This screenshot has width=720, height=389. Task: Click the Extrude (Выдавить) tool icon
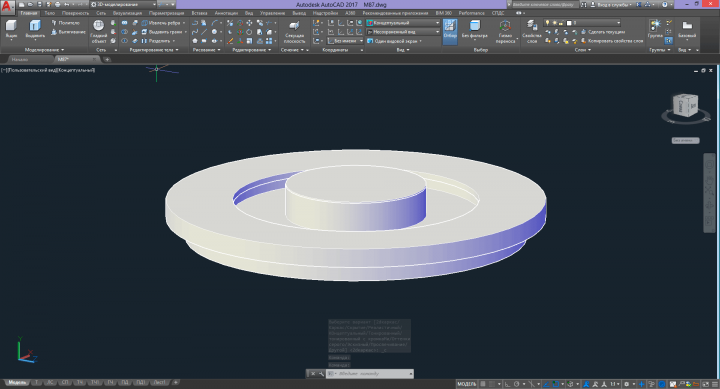point(35,29)
